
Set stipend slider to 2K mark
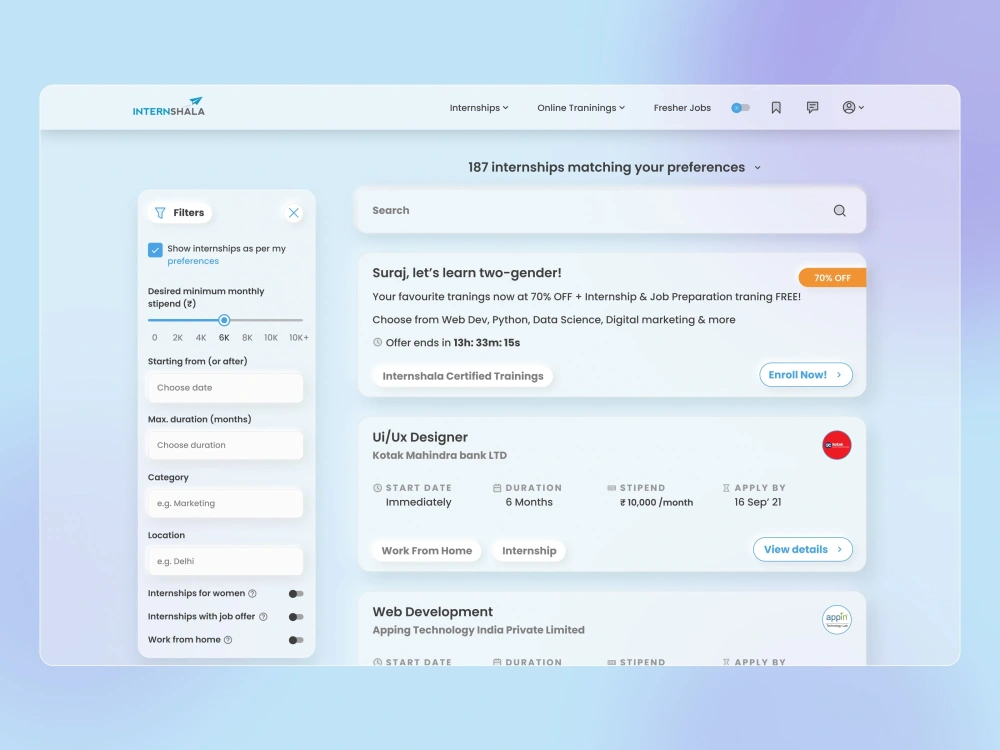(x=177, y=320)
